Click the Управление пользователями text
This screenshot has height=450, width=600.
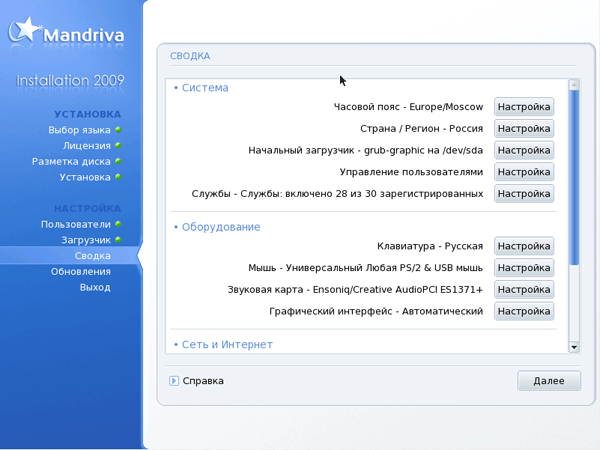pos(411,172)
